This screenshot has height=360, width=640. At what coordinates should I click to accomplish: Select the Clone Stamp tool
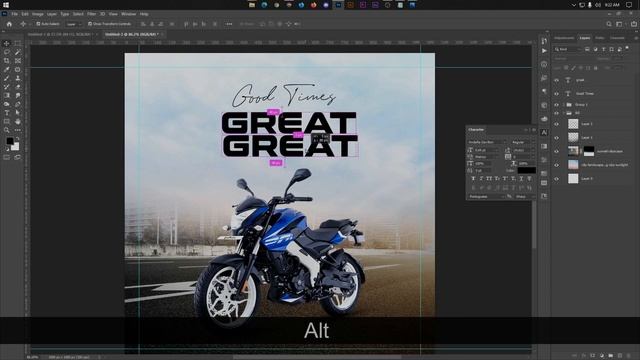coord(18,78)
